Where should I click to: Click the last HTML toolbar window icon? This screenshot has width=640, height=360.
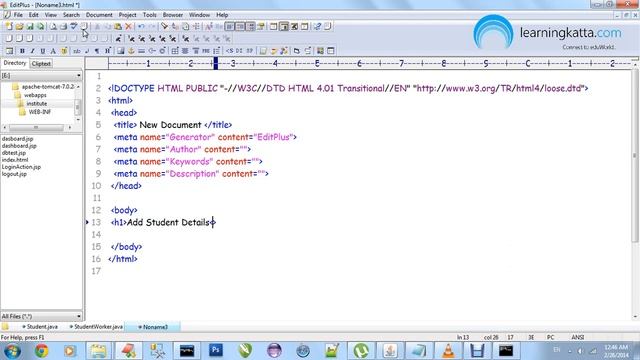pyautogui.click(x=331, y=51)
